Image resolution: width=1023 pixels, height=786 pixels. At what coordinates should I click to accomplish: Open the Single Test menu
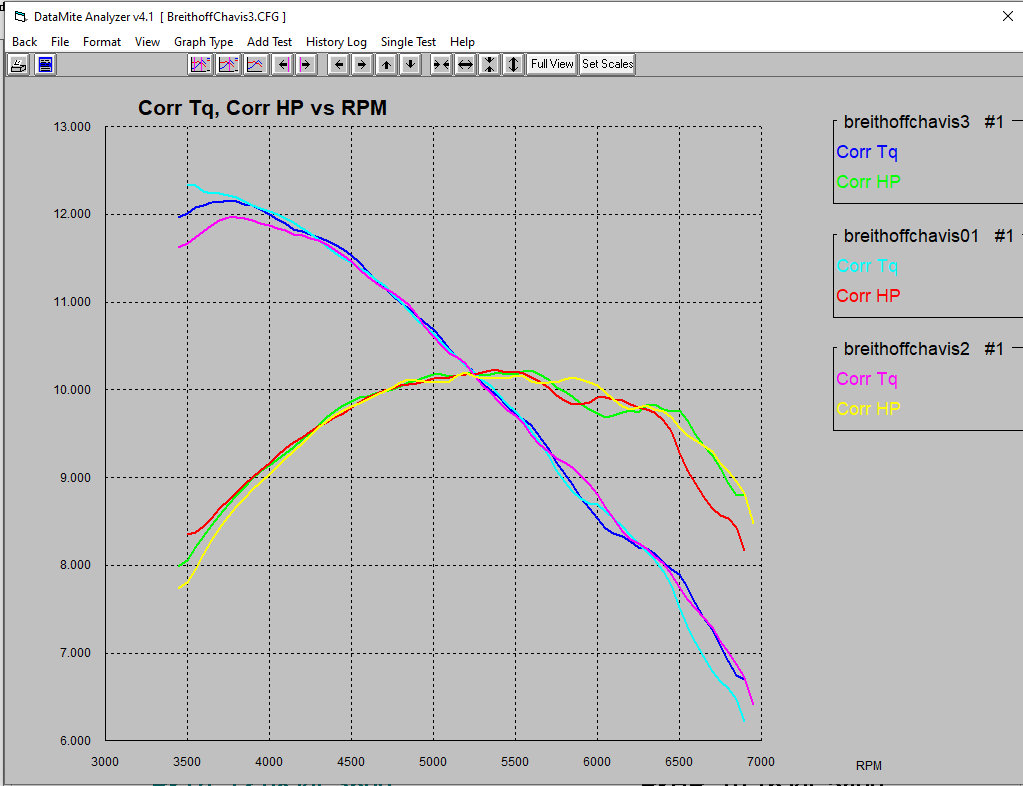pyautogui.click(x=408, y=42)
